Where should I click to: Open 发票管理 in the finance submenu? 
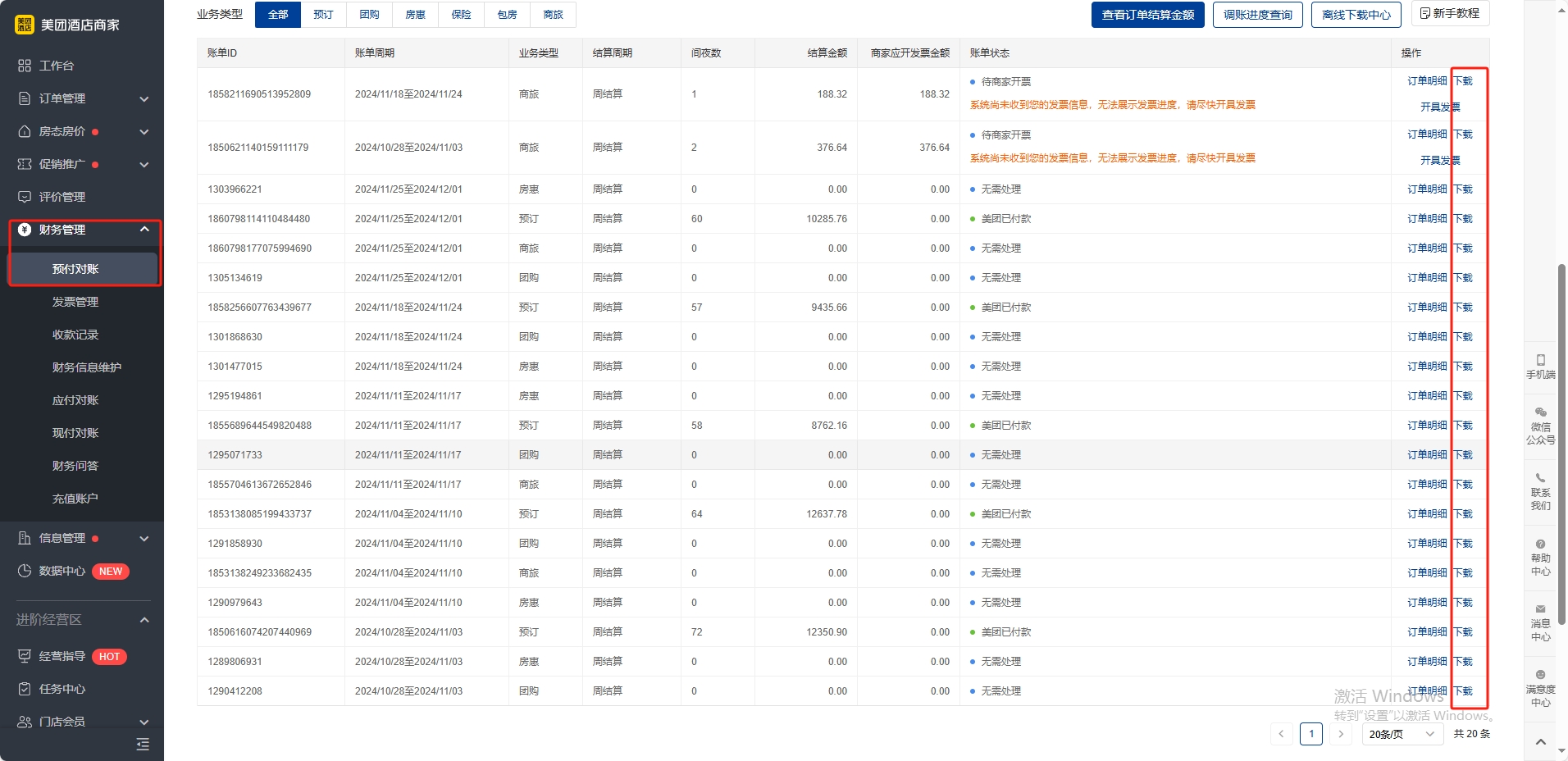click(x=75, y=302)
